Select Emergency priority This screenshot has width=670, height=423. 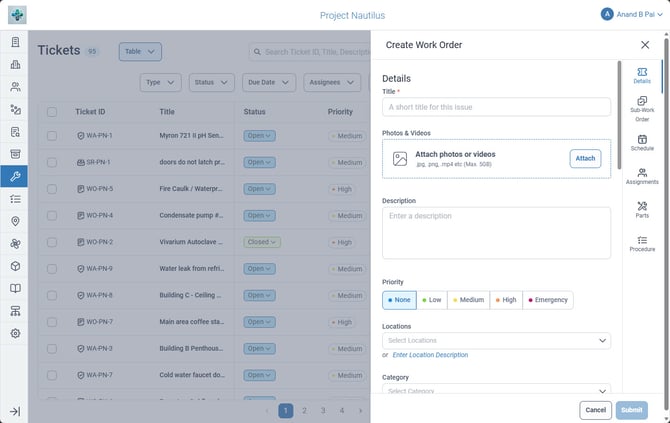click(548, 300)
